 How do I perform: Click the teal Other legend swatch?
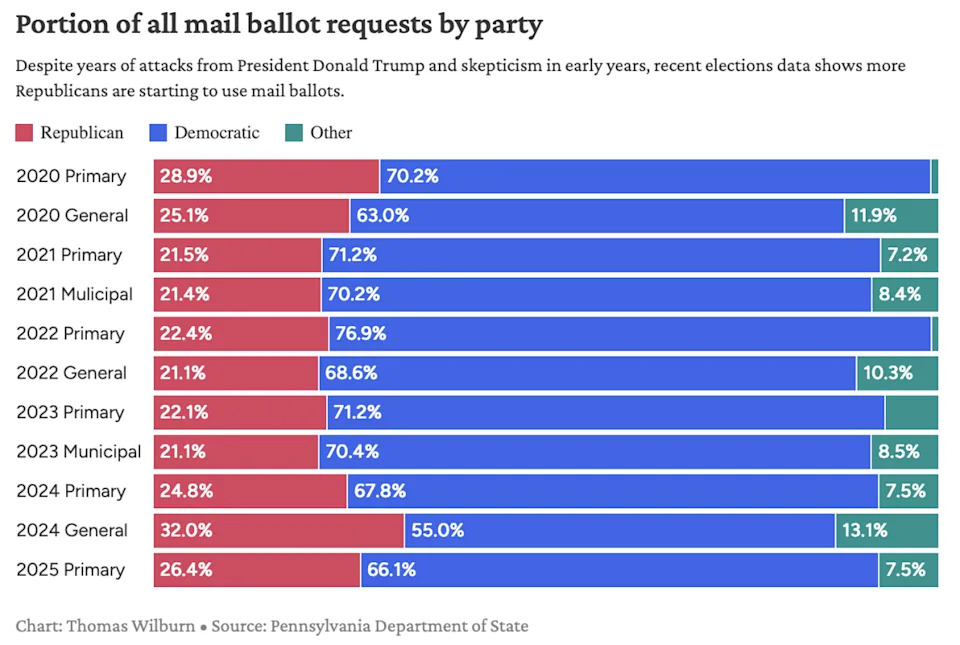tap(293, 133)
